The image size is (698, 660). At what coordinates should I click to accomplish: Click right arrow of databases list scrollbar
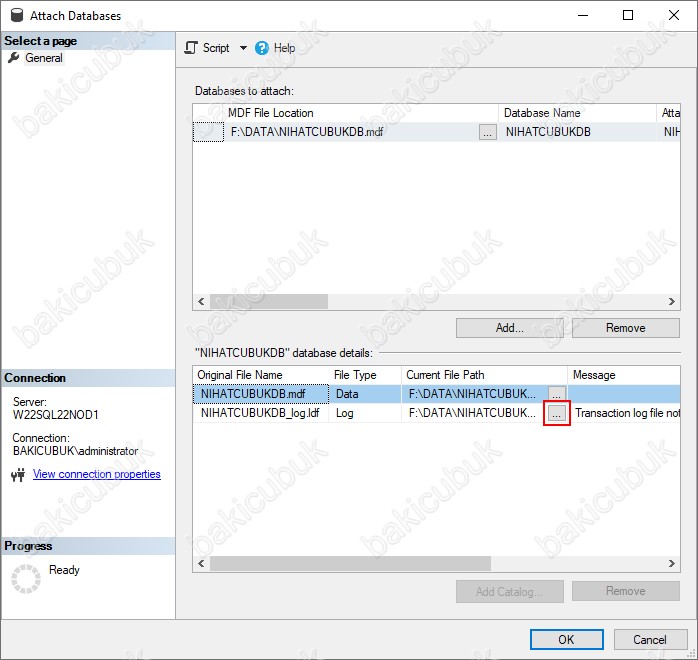pos(672,301)
